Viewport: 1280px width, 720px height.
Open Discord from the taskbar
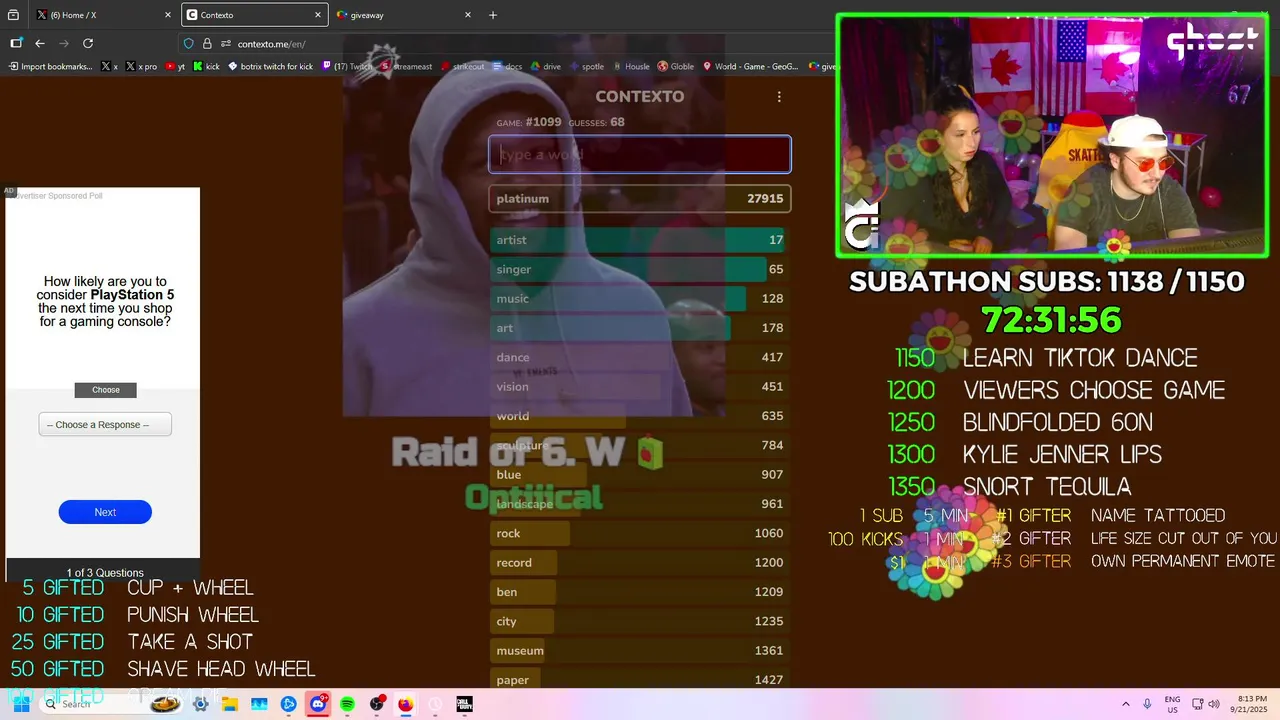tap(318, 704)
